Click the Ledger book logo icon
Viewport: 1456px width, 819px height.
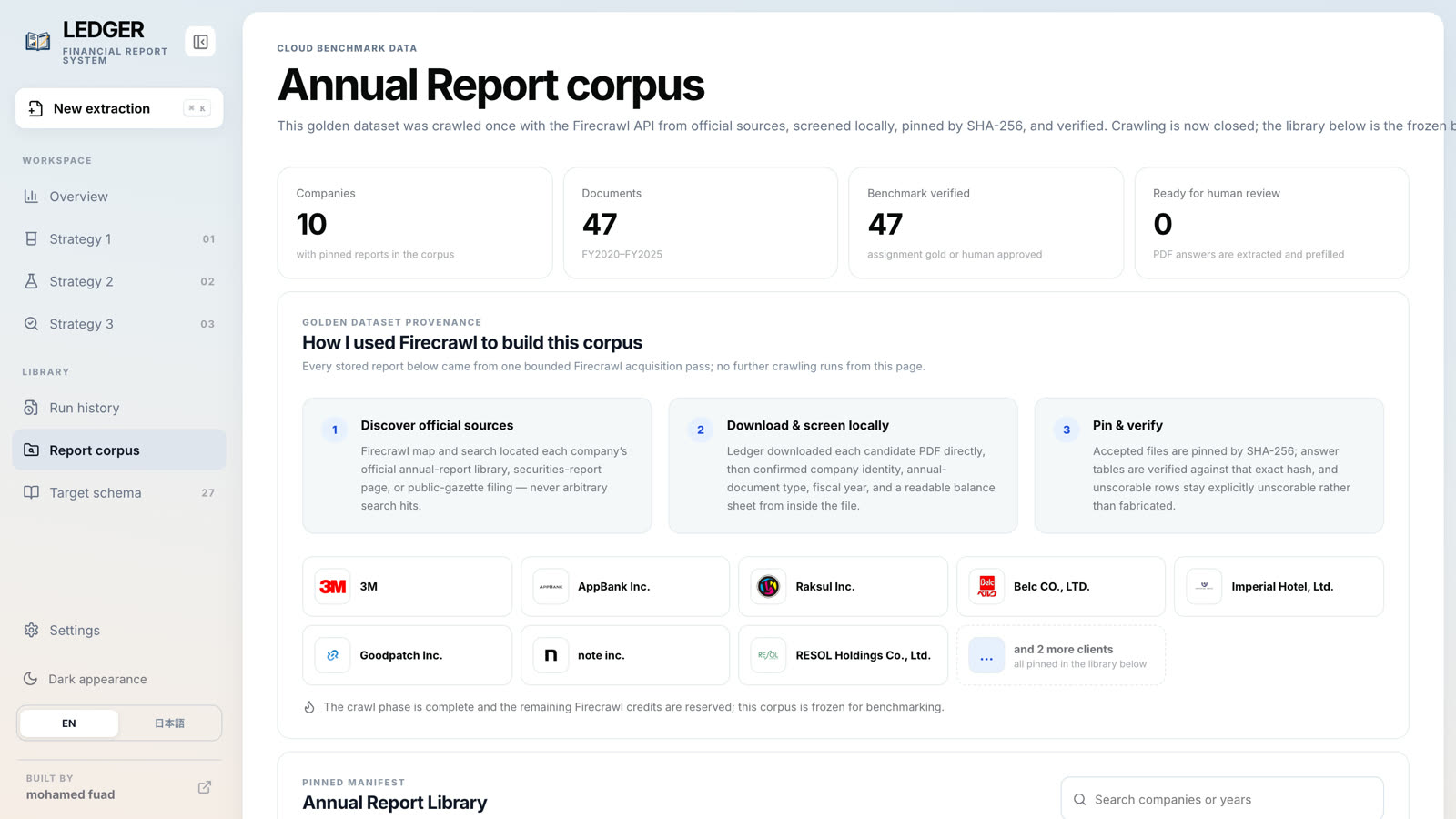(x=37, y=41)
